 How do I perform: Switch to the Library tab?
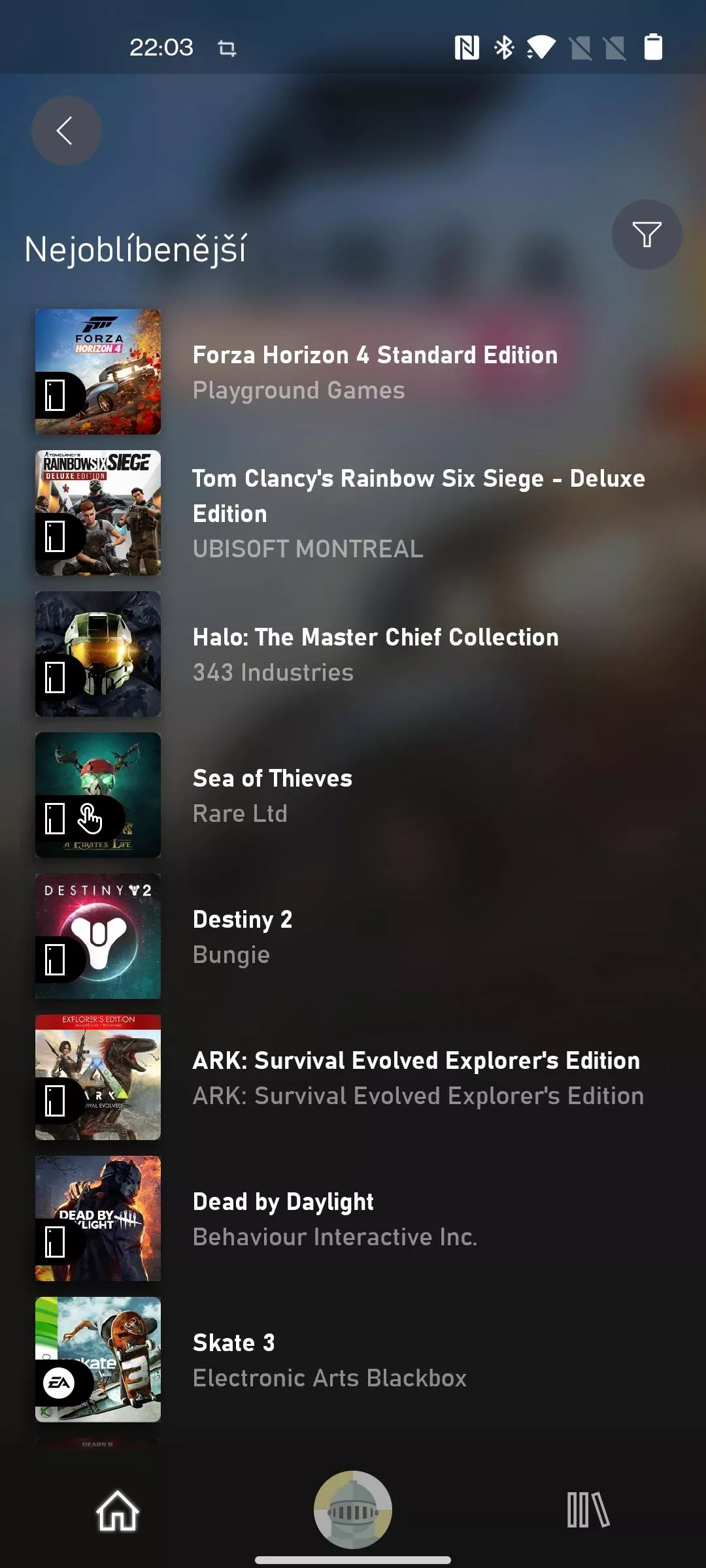pos(588,1510)
